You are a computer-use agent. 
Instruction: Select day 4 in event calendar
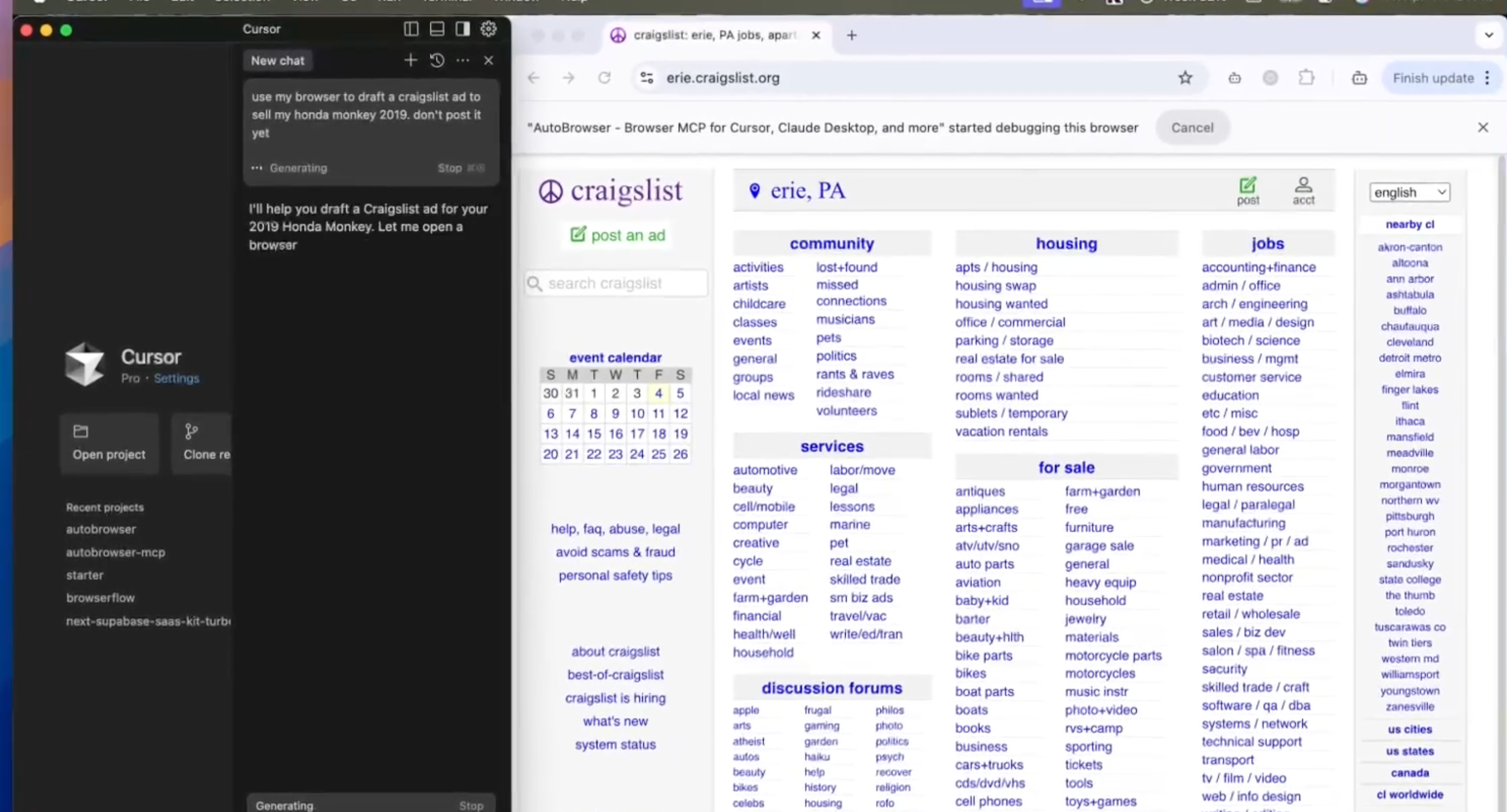(658, 394)
